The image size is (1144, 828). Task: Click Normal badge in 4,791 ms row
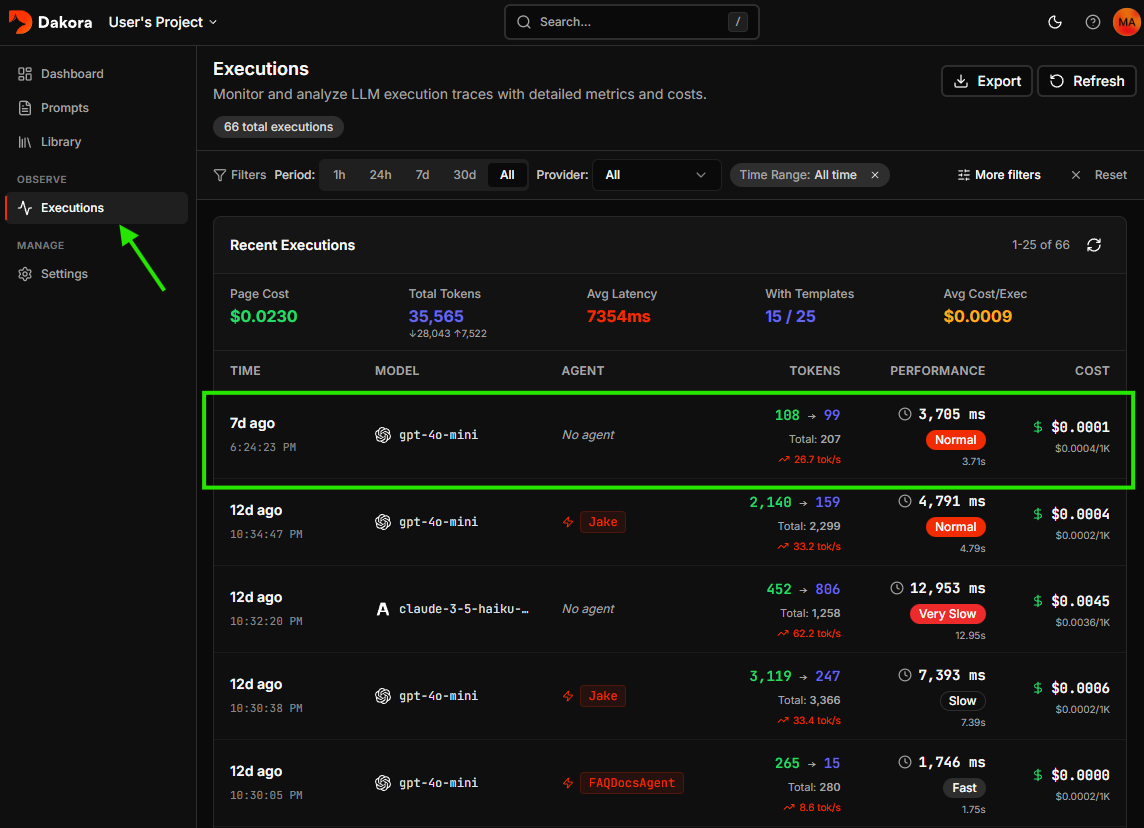coord(955,527)
